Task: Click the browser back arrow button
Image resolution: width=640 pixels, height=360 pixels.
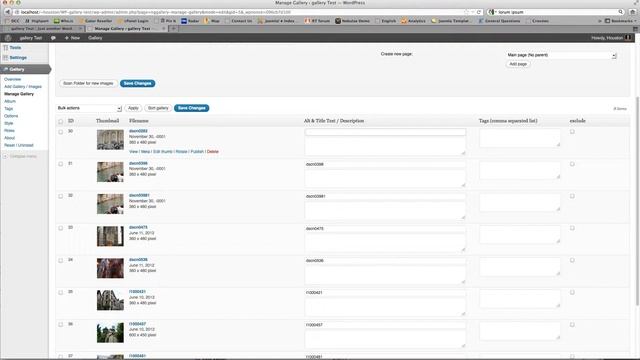Action: pos(7,12)
